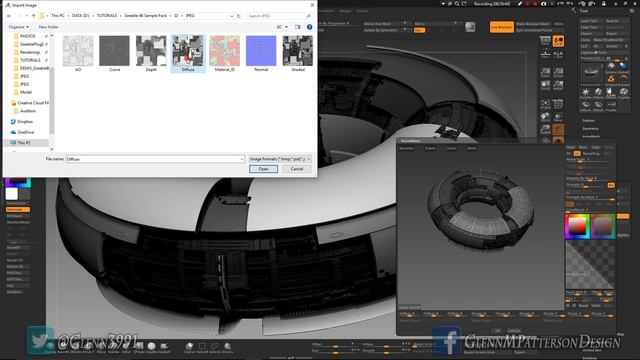This screenshot has width=640, height=360.
Task: Click the Zoom button in preview window
Action: pos(451,148)
